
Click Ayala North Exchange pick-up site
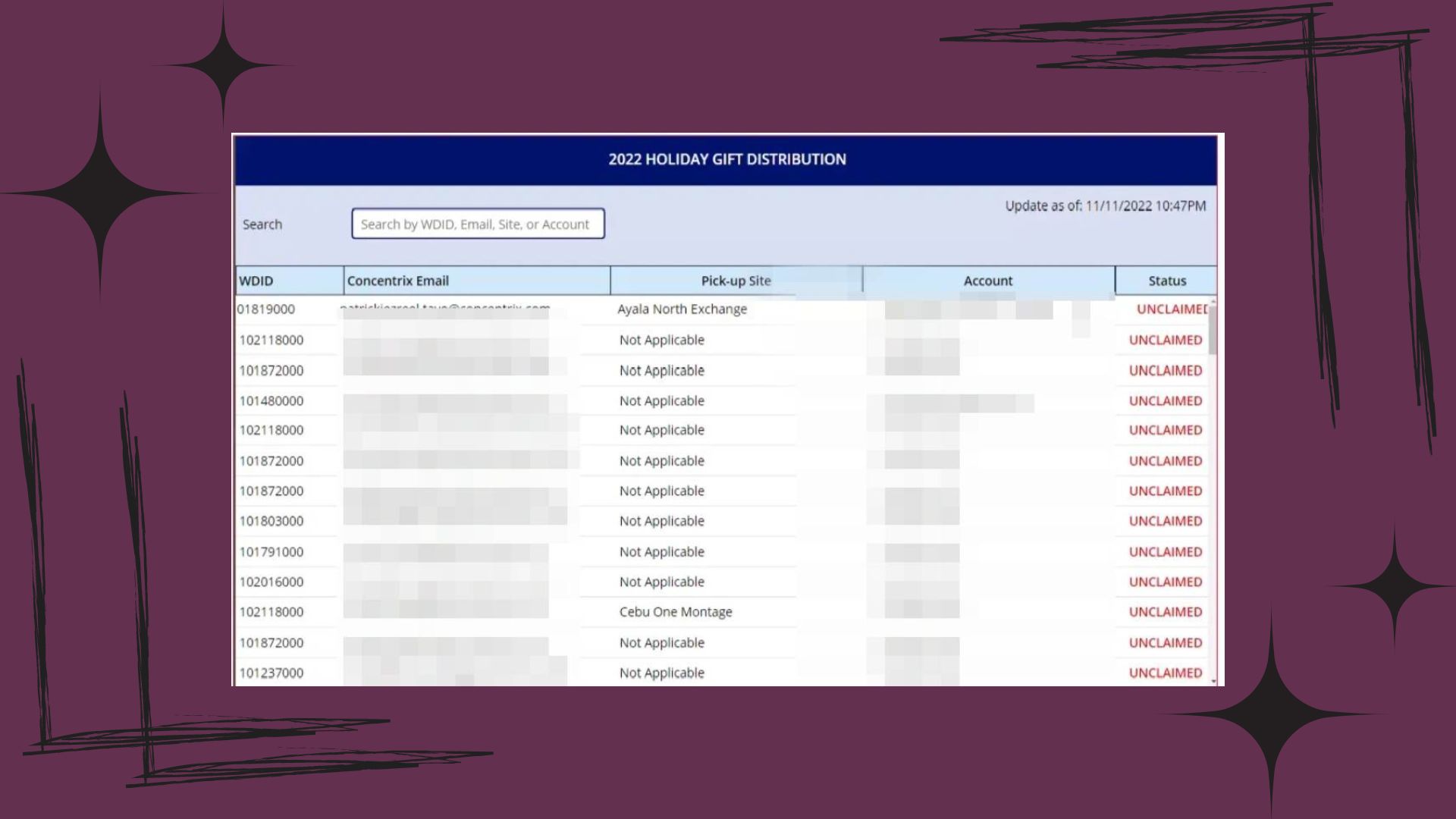click(682, 309)
